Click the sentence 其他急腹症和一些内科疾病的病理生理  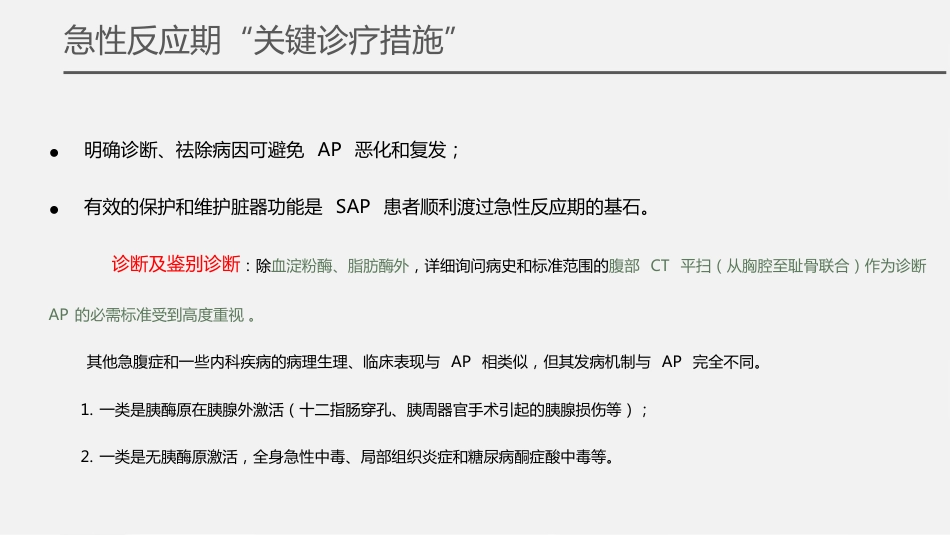point(424,362)
